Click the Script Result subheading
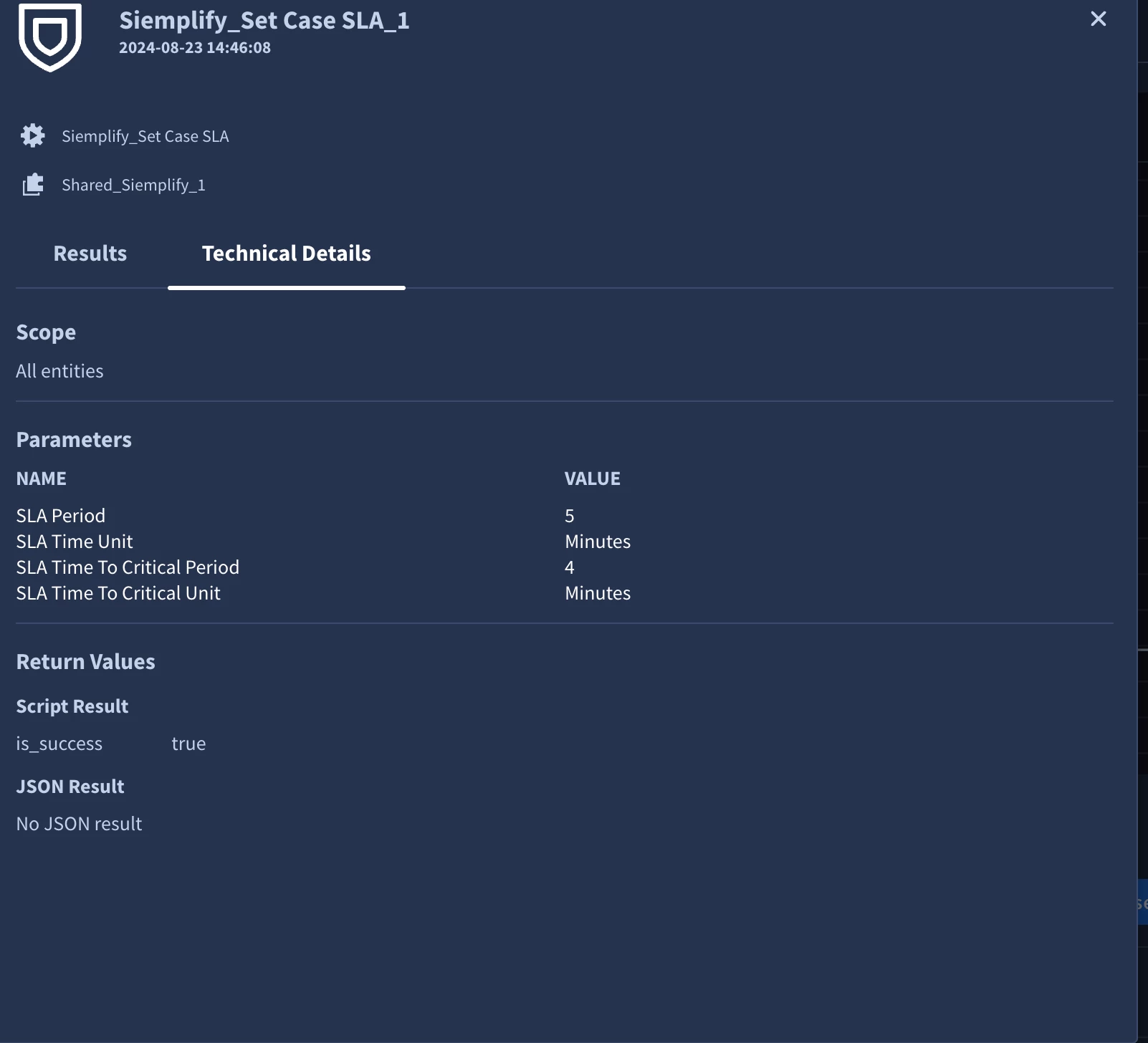 coord(72,706)
